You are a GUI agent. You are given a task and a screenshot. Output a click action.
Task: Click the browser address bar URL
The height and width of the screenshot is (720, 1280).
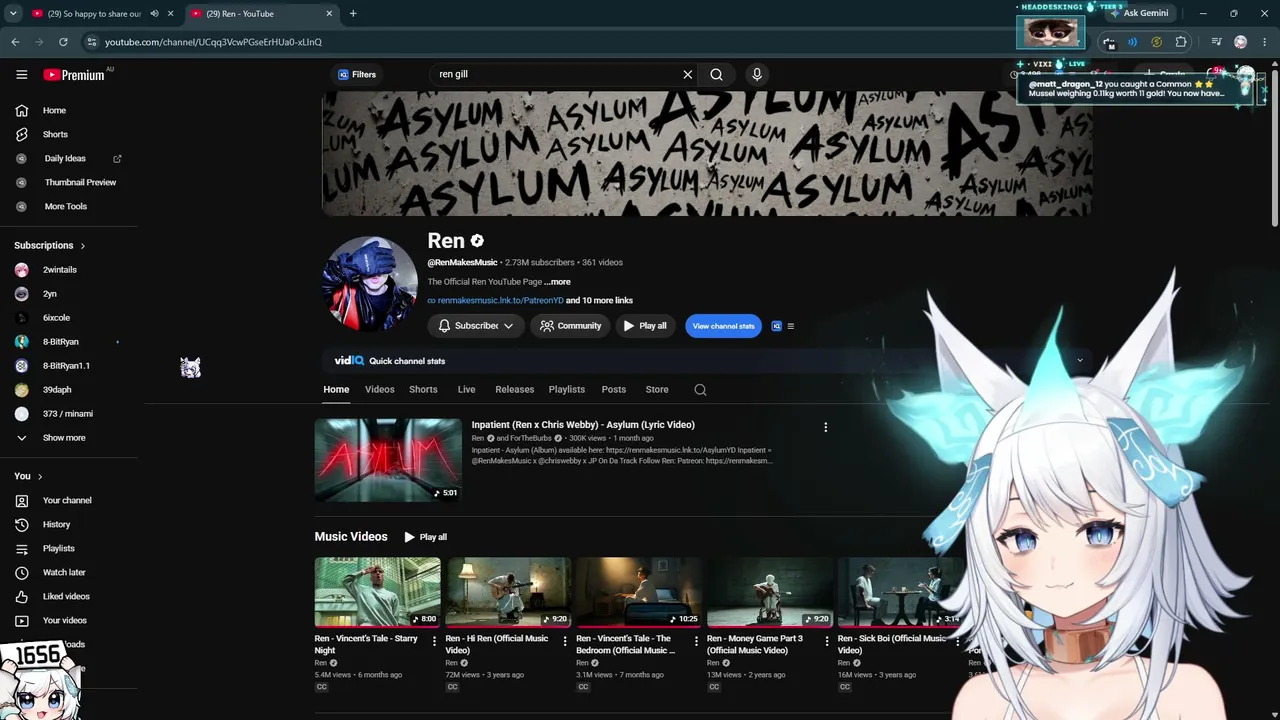pos(214,42)
